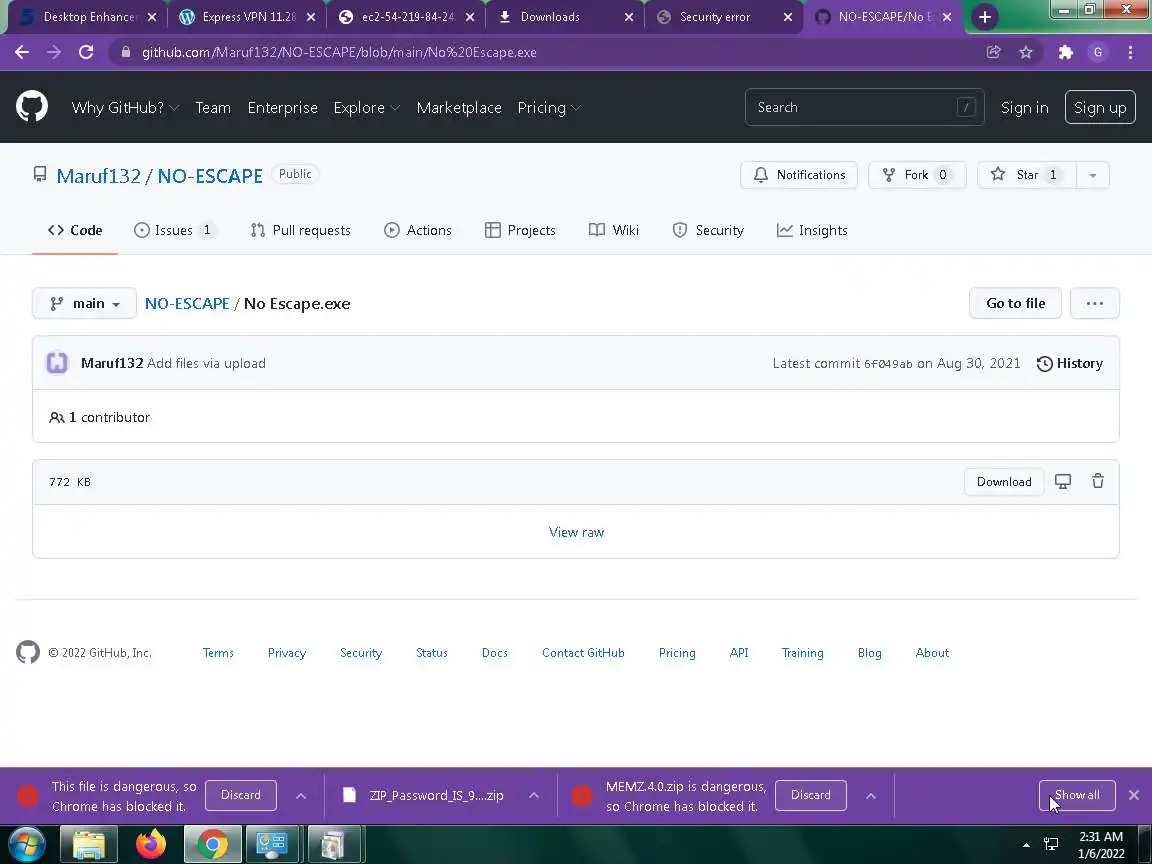
Task: Switch to the ec2-54-219-84 tab
Action: click(x=408, y=17)
